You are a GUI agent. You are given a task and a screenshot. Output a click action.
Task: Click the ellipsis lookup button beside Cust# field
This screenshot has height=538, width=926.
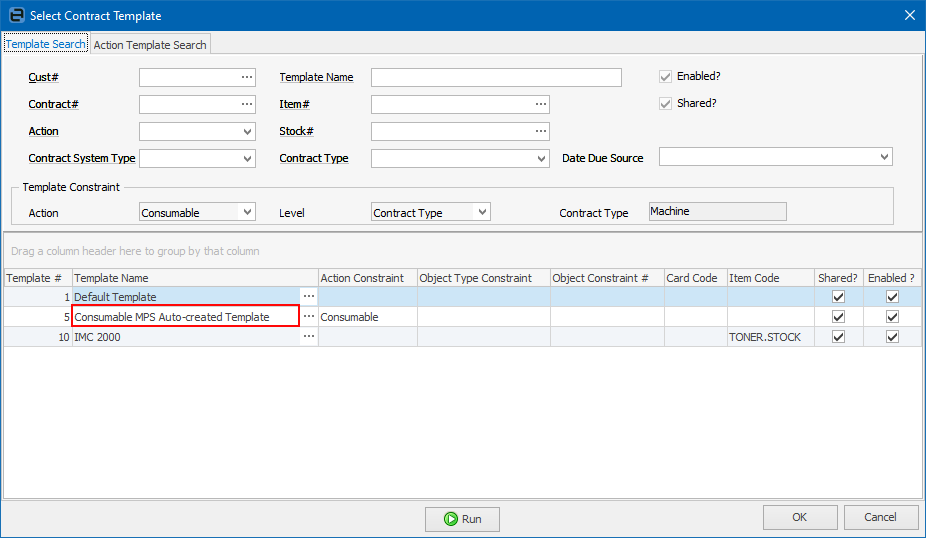tap(247, 77)
